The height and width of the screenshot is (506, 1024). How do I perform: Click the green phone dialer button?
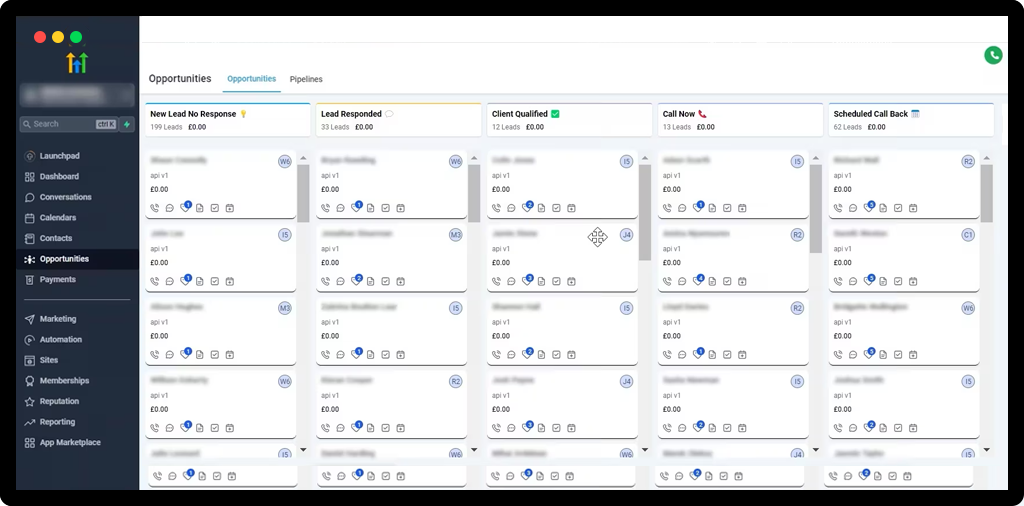click(x=993, y=56)
